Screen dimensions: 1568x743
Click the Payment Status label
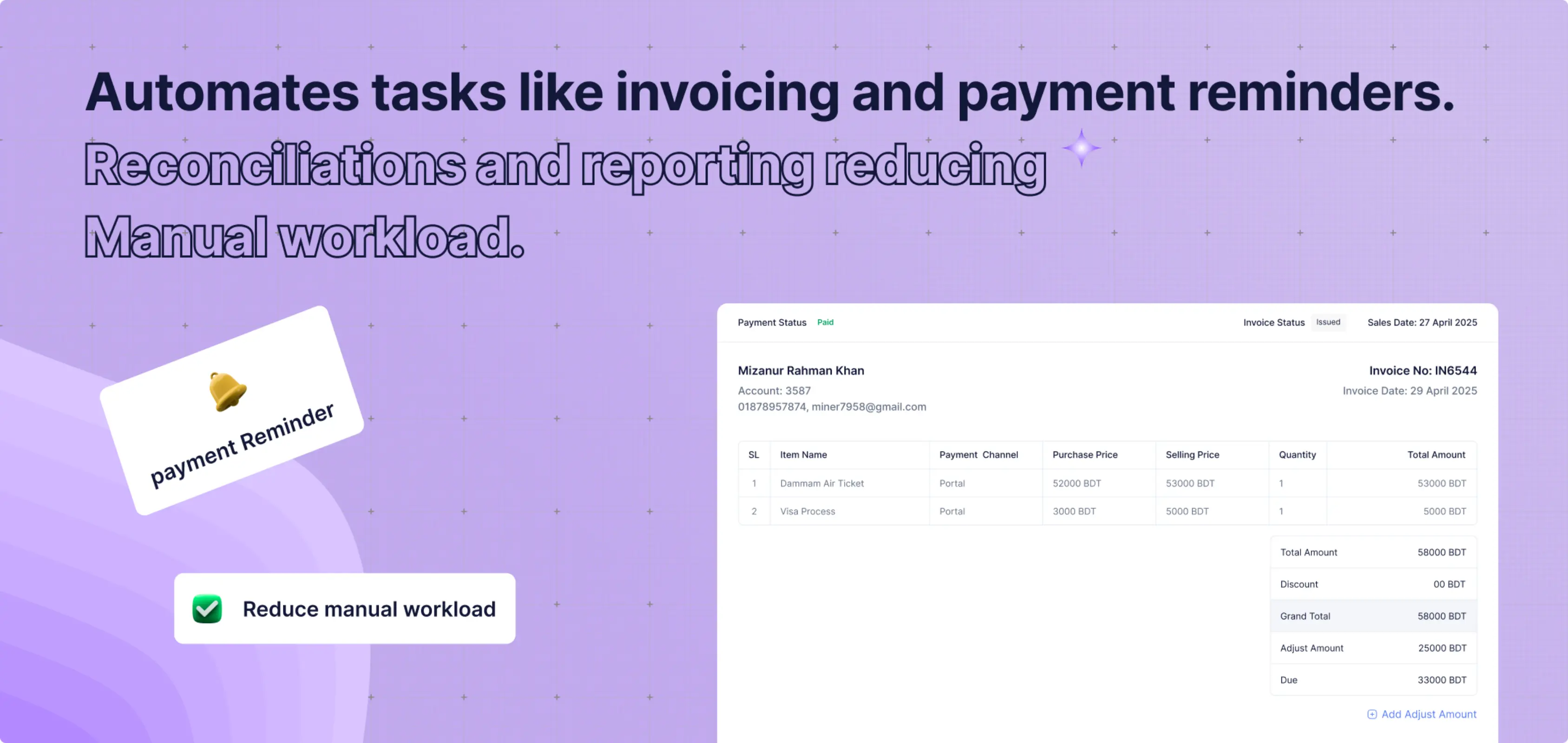coord(772,323)
